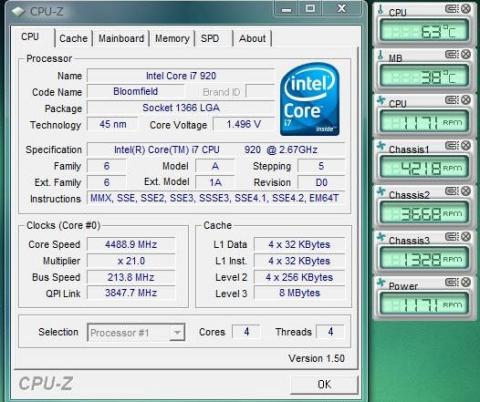Open the Mainboard tab
The image size is (480, 402).
[x=121, y=38]
